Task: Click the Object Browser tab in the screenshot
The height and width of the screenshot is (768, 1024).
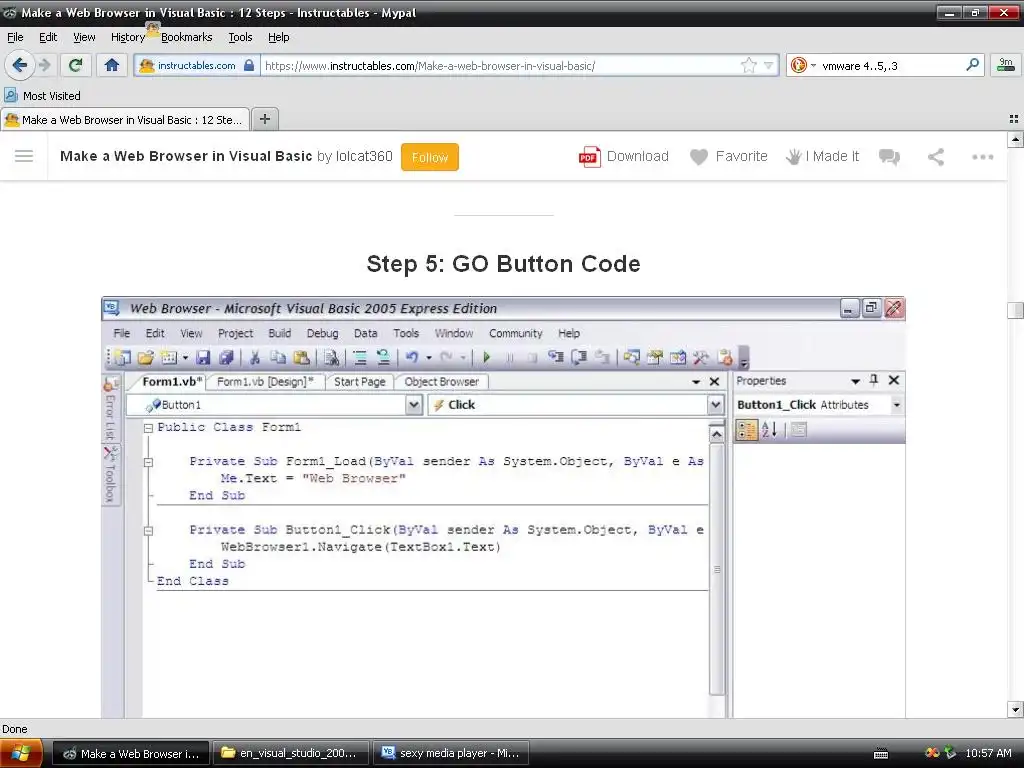Action: click(441, 382)
